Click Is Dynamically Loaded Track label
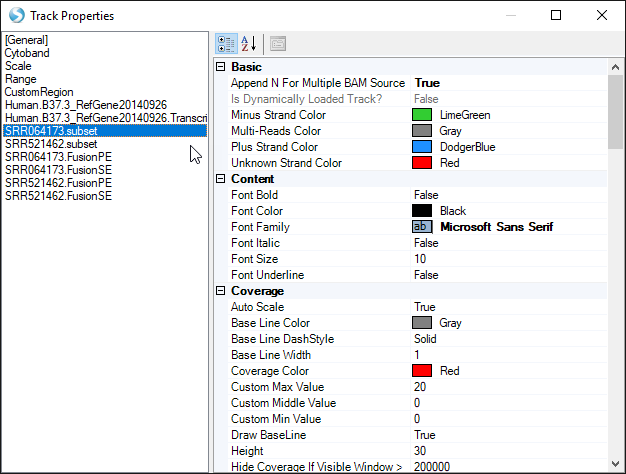The height and width of the screenshot is (474, 626). [x=307, y=99]
